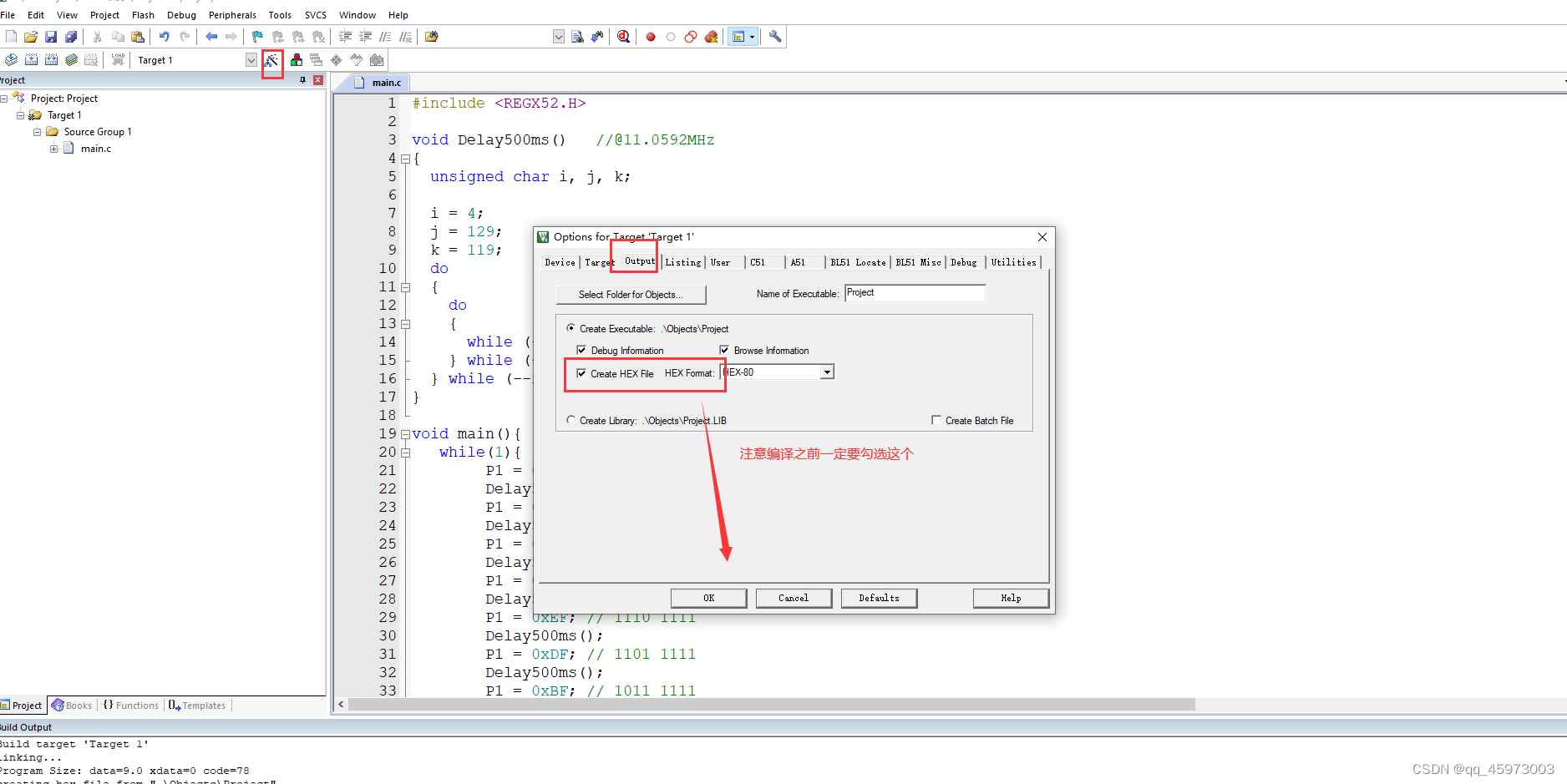Screen dimensions: 1567x784
Task: Click Cancel in Options dialog
Action: pos(794,598)
